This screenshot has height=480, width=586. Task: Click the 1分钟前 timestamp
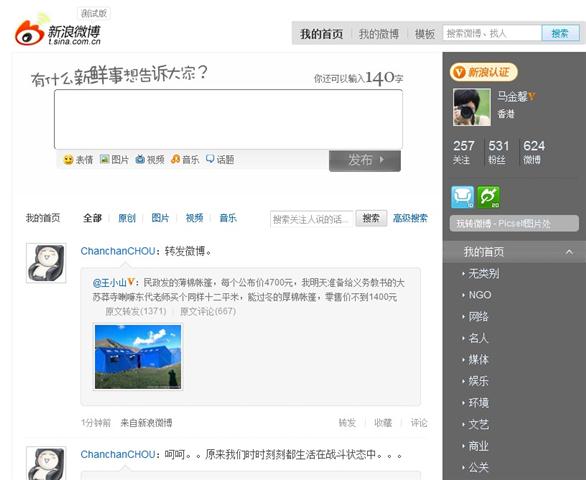(96, 423)
